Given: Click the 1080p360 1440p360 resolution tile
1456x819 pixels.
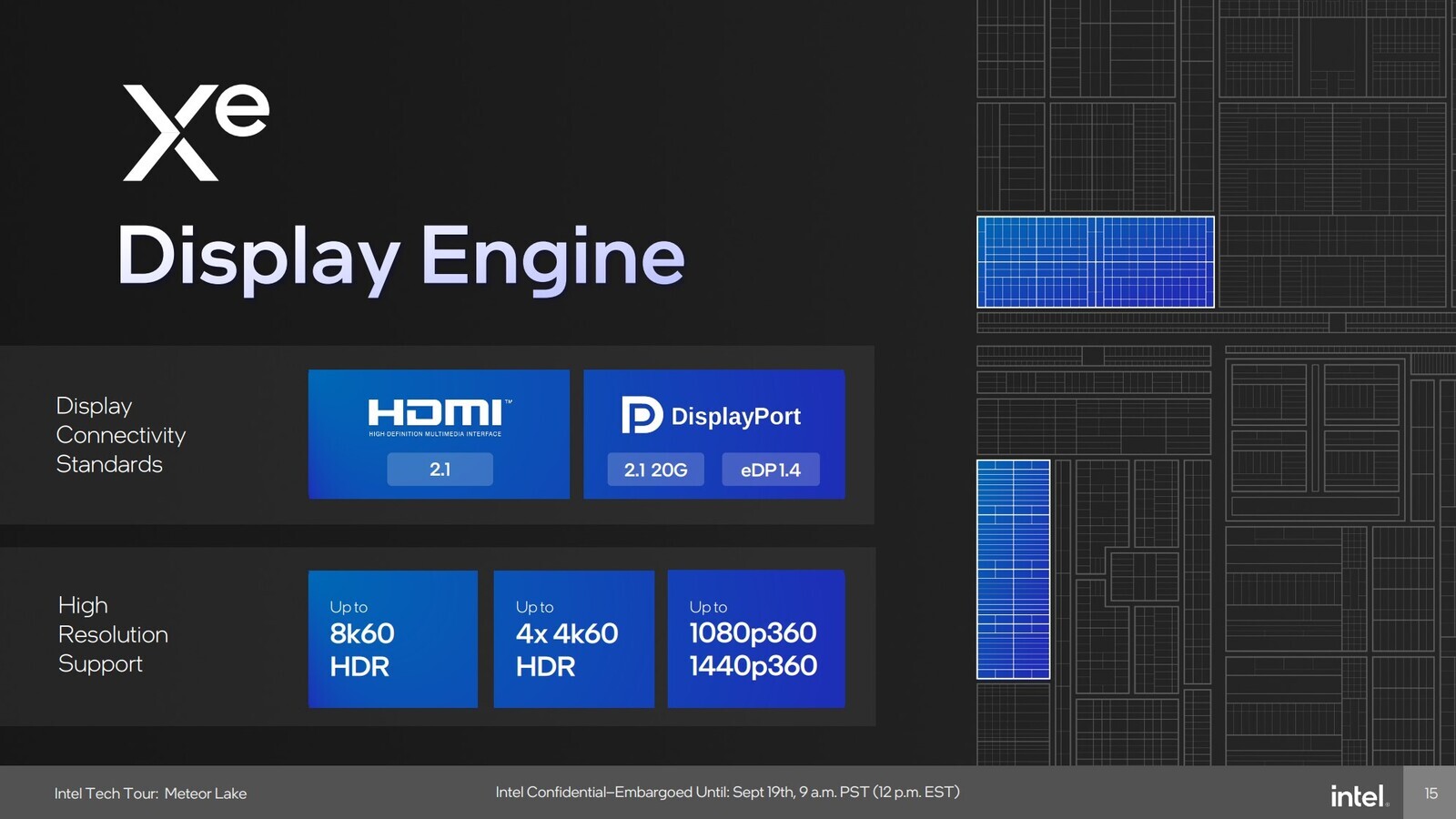Looking at the screenshot, I should 755,638.
